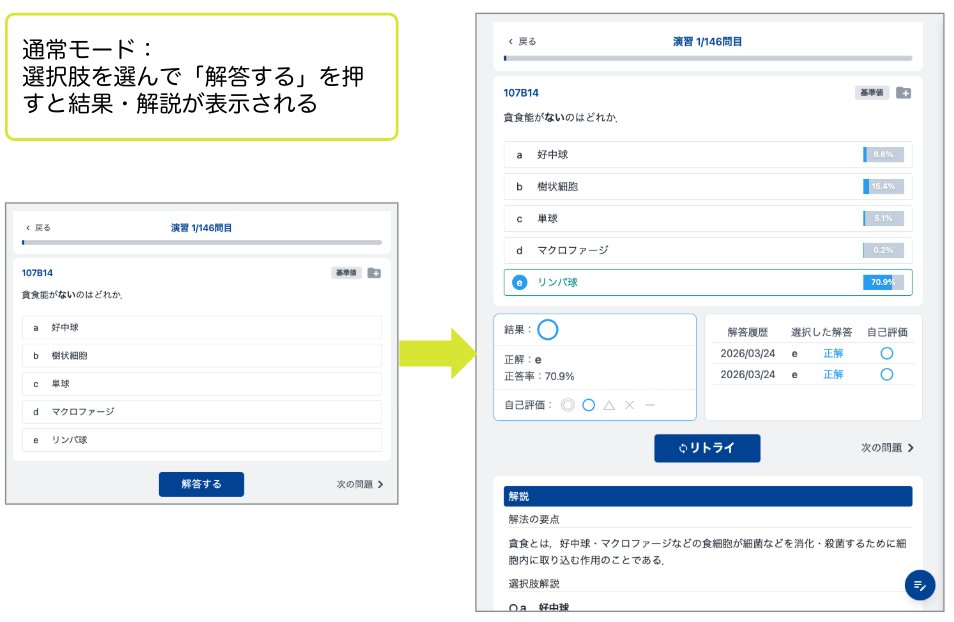
Task: Click the 基準値 tag on the results screen
Action: [871, 93]
